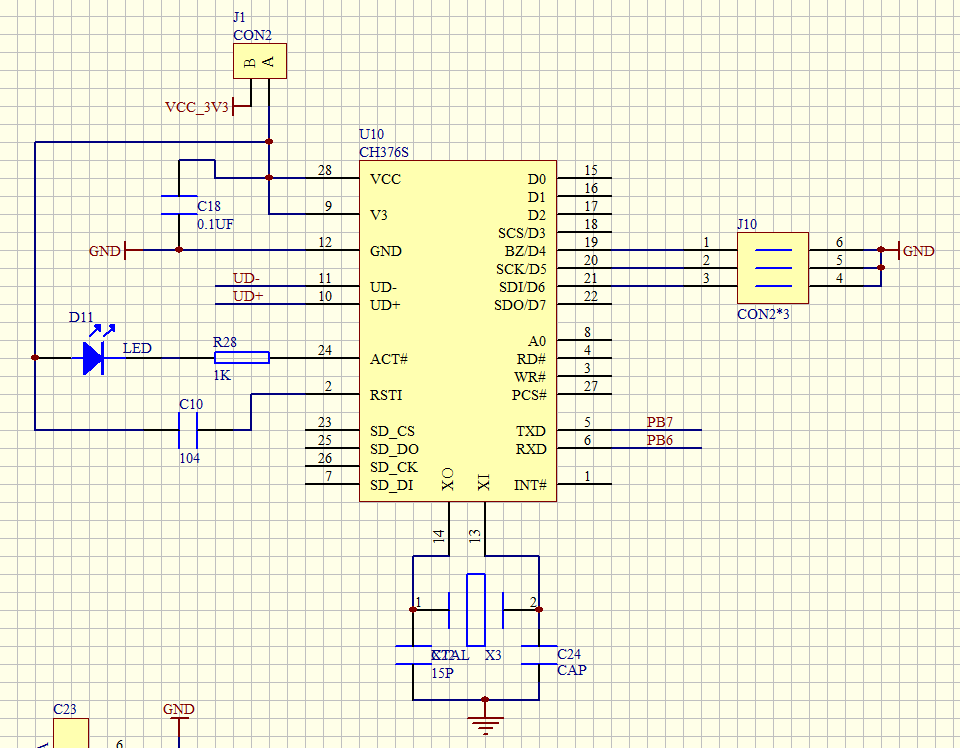Select the R28 resistor symbol
960x748 pixels.
click(x=241, y=357)
